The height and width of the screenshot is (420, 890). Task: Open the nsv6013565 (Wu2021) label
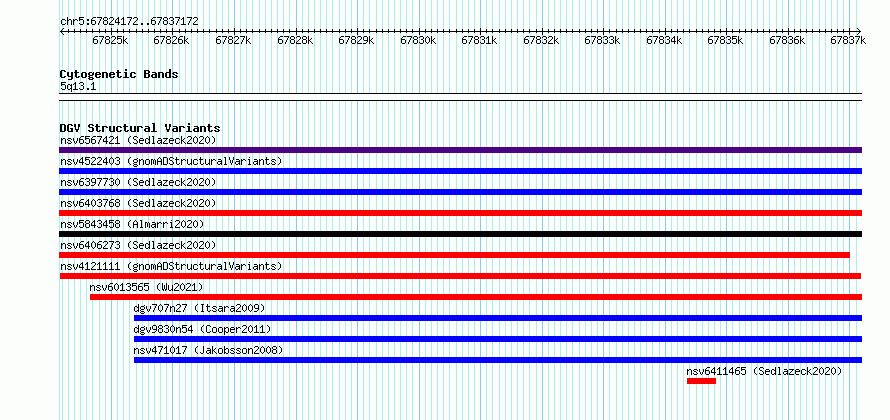(146, 287)
